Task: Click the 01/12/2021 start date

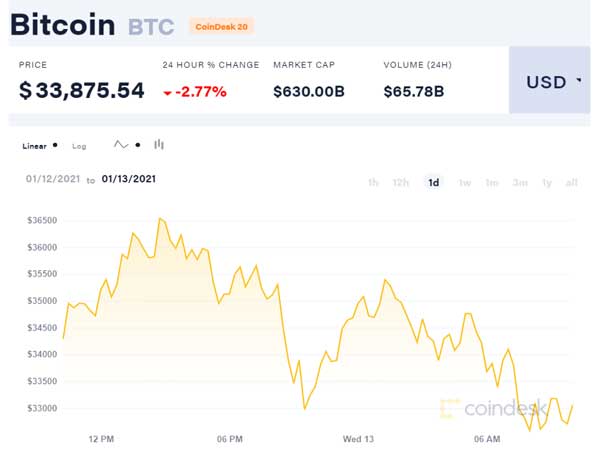Action: click(x=51, y=180)
